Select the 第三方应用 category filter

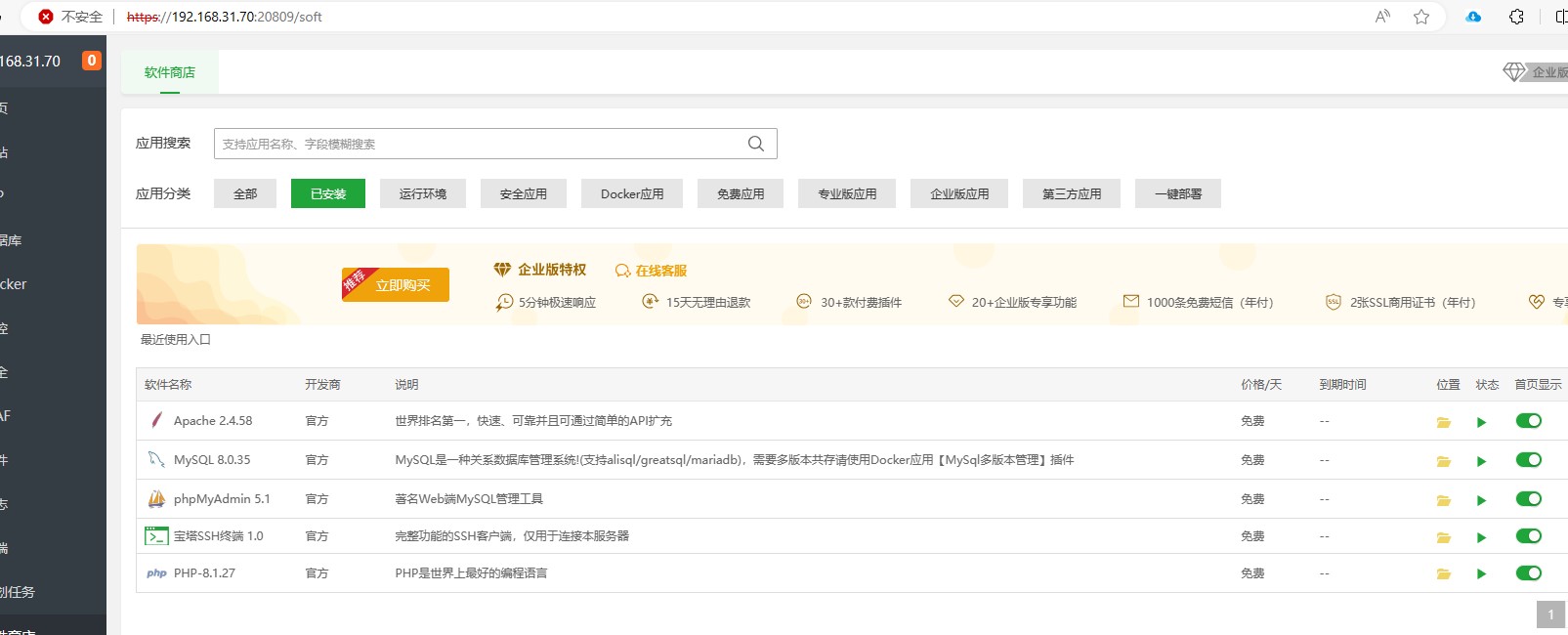tap(1072, 193)
